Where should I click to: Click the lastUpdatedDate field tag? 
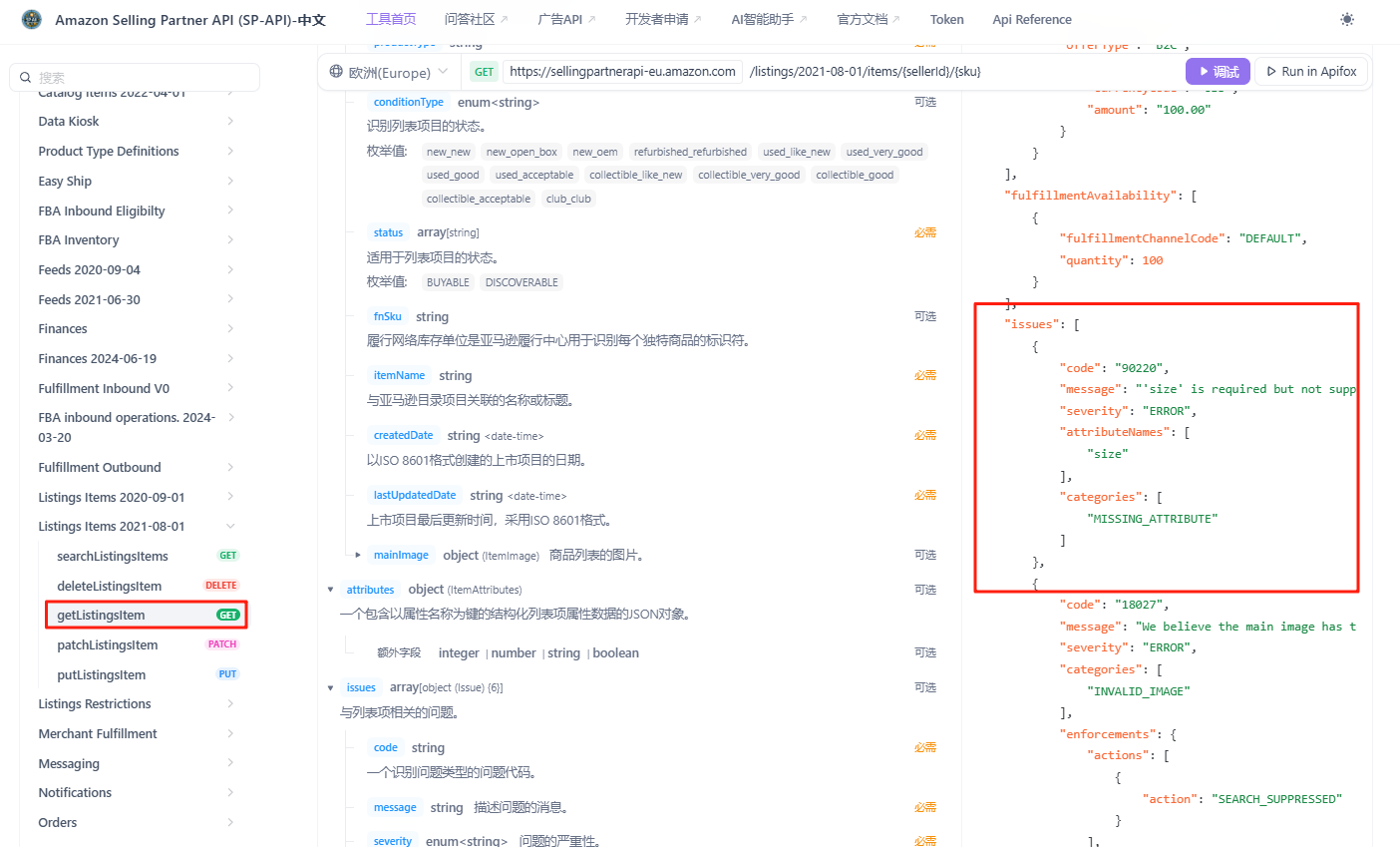tap(415, 495)
